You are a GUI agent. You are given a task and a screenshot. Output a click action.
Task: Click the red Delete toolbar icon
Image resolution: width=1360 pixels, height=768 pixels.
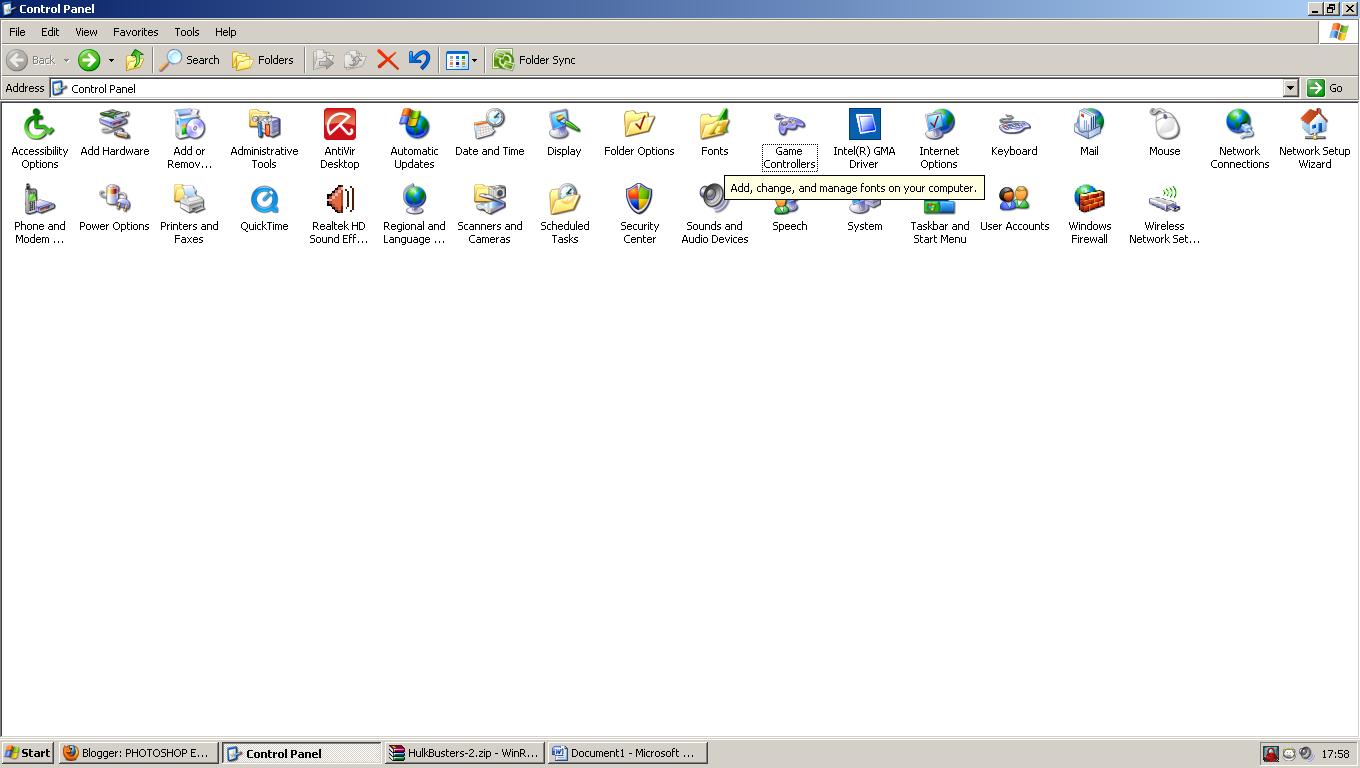[387, 60]
